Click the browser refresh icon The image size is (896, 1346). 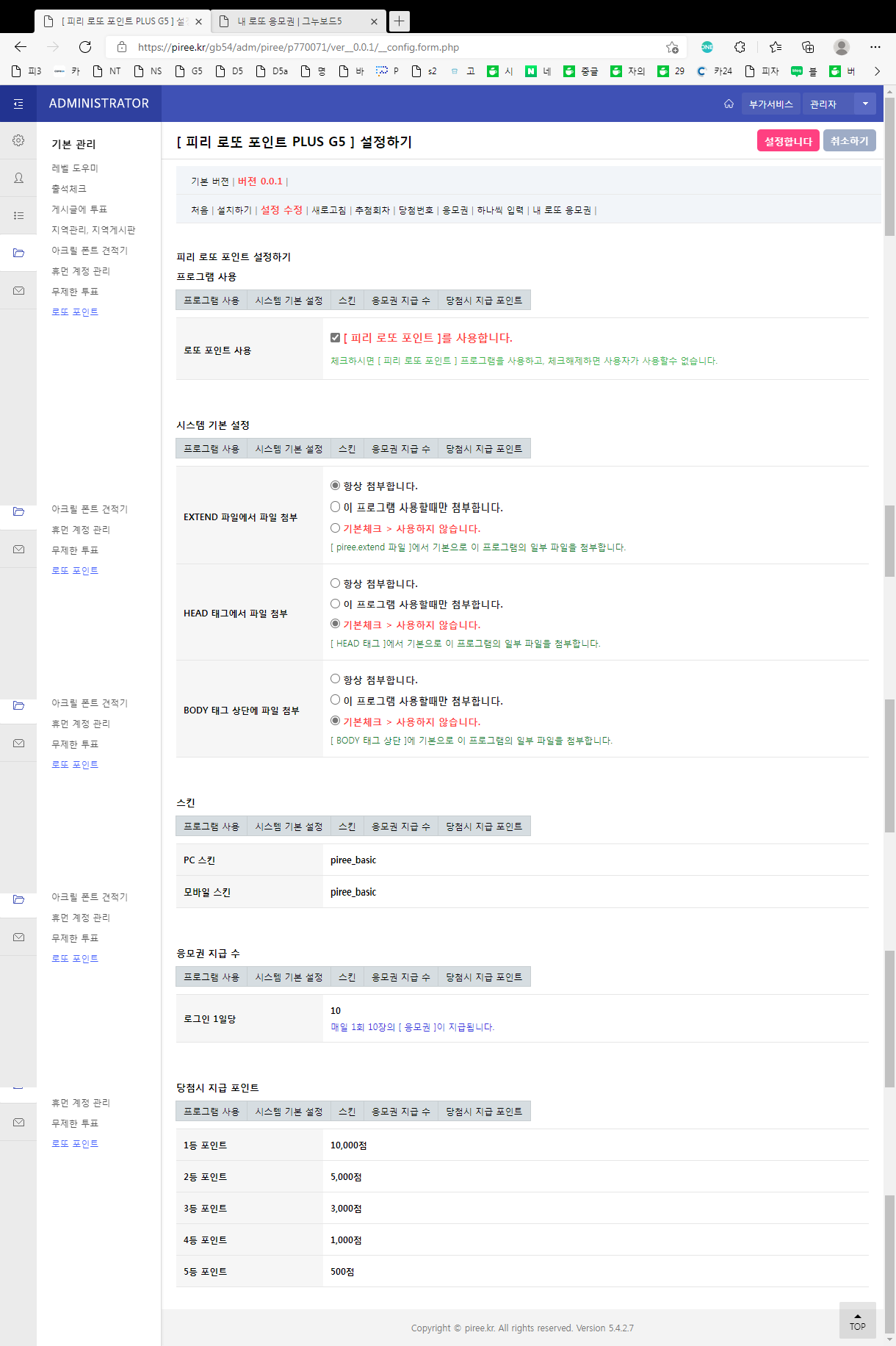pyautogui.click(x=85, y=47)
